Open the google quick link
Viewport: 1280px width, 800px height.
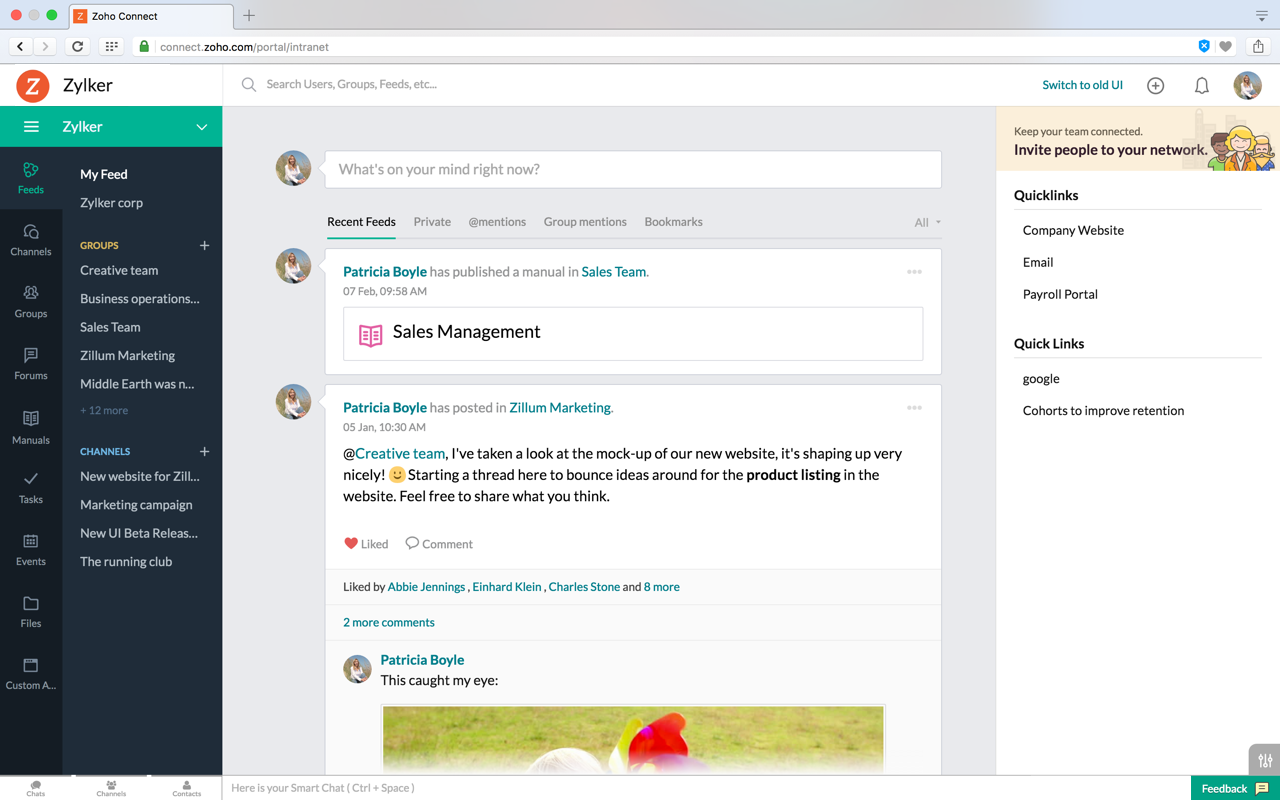click(1041, 378)
